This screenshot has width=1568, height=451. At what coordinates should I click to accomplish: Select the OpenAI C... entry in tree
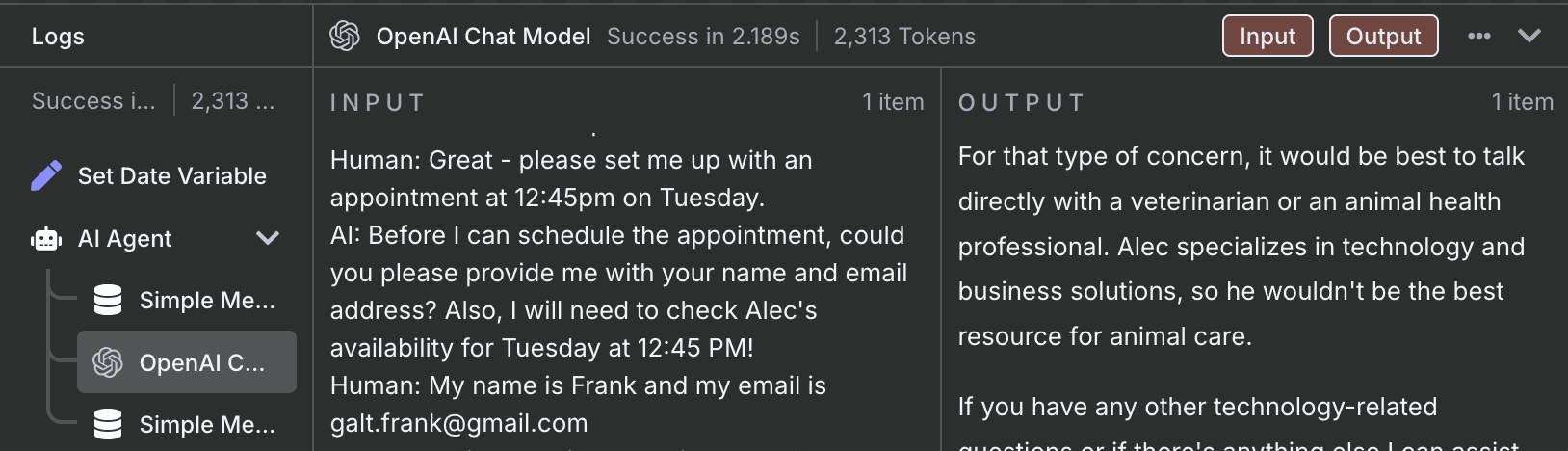click(187, 362)
